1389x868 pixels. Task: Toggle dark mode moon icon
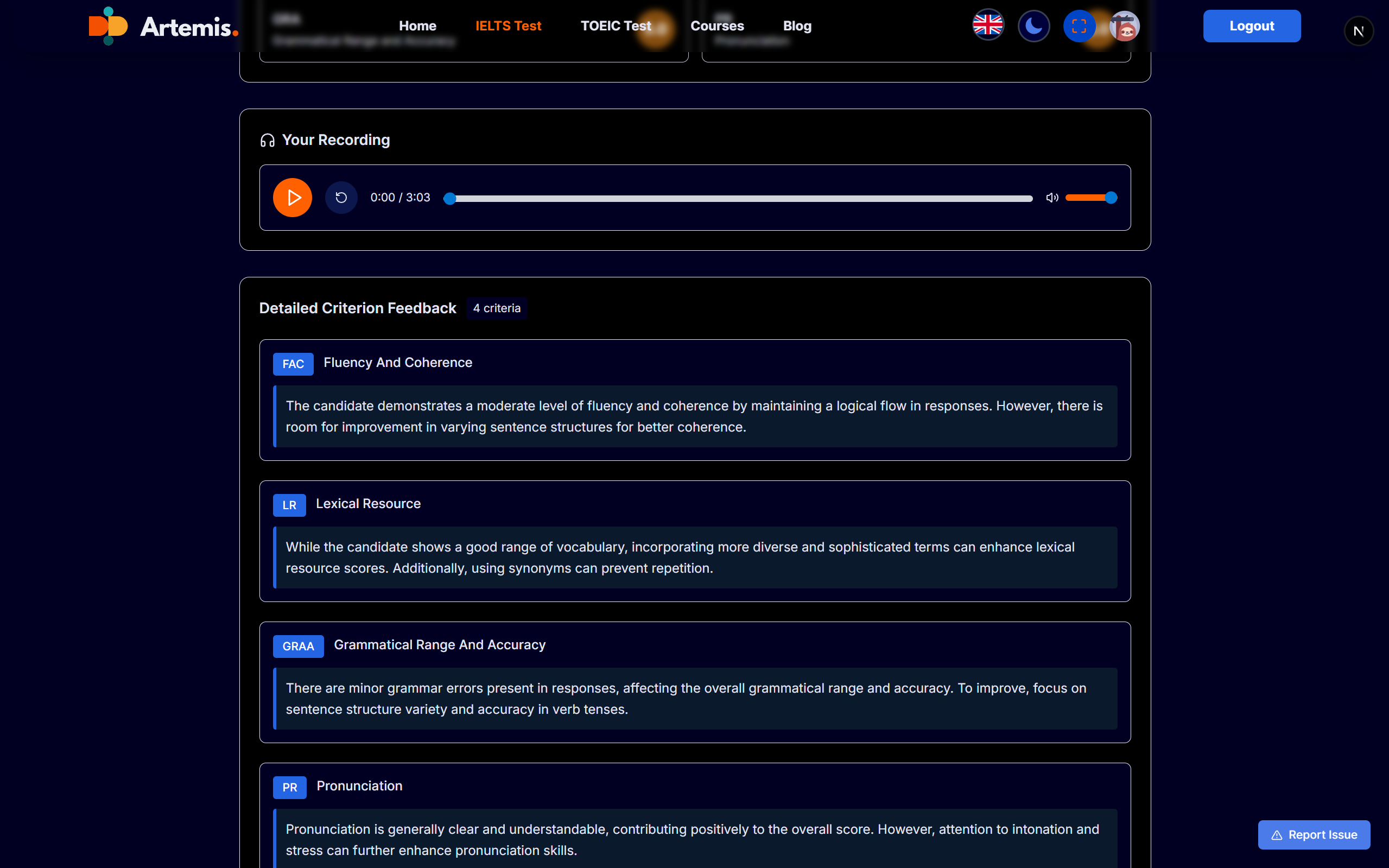pyautogui.click(x=1033, y=26)
